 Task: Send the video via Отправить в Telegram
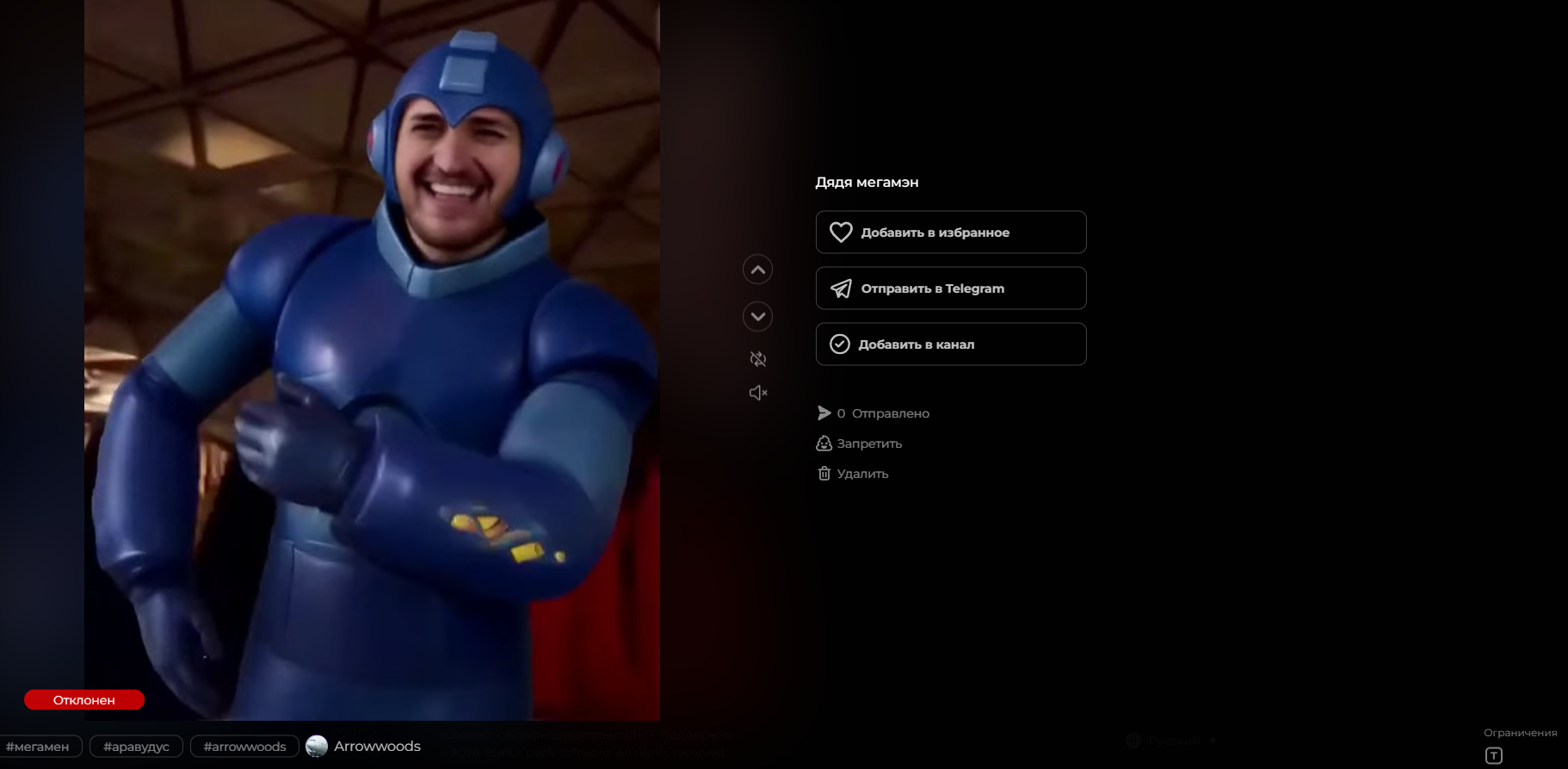tap(951, 288)
